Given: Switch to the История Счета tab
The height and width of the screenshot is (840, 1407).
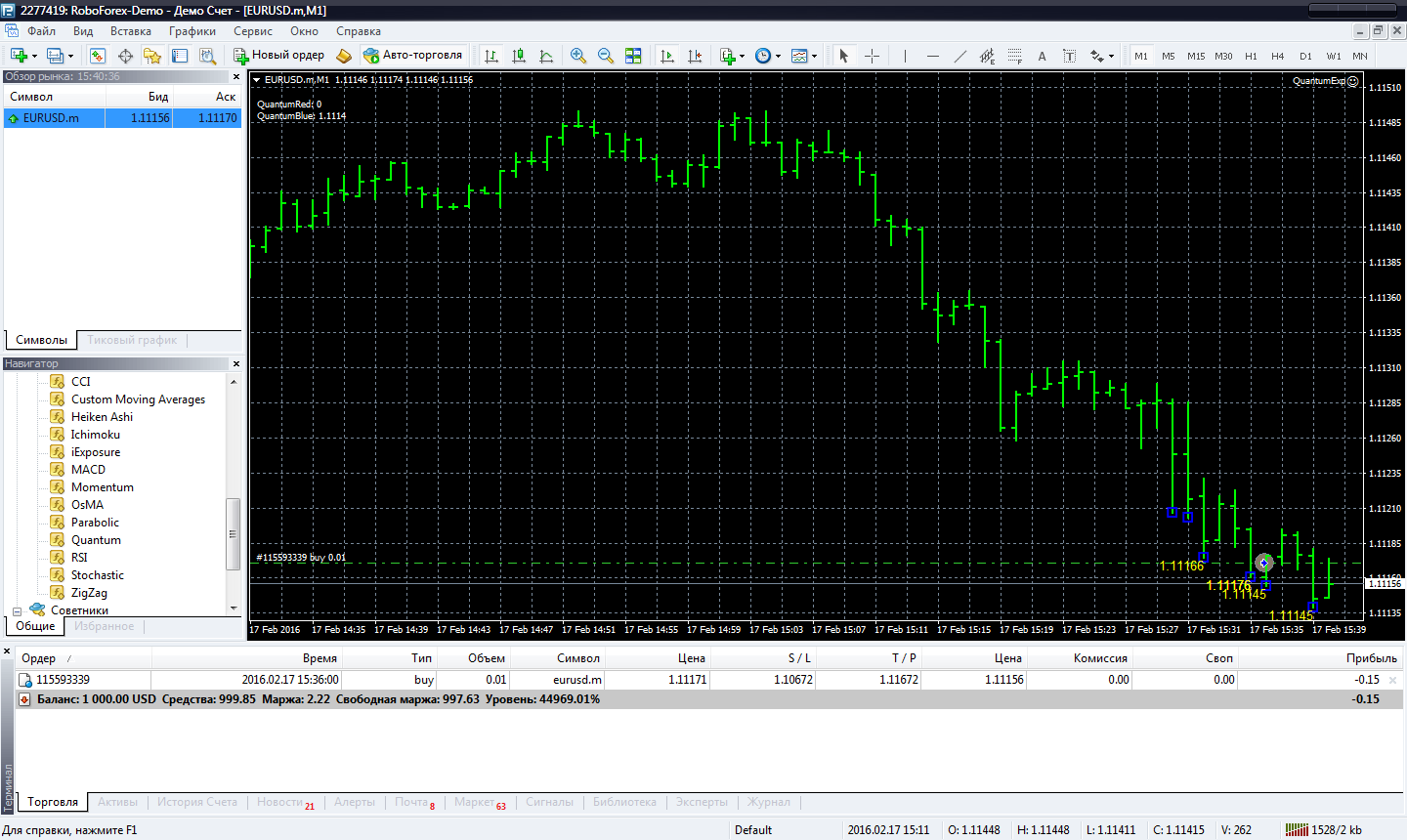Looking at the screenshot, I should click(x=197, y=802).
